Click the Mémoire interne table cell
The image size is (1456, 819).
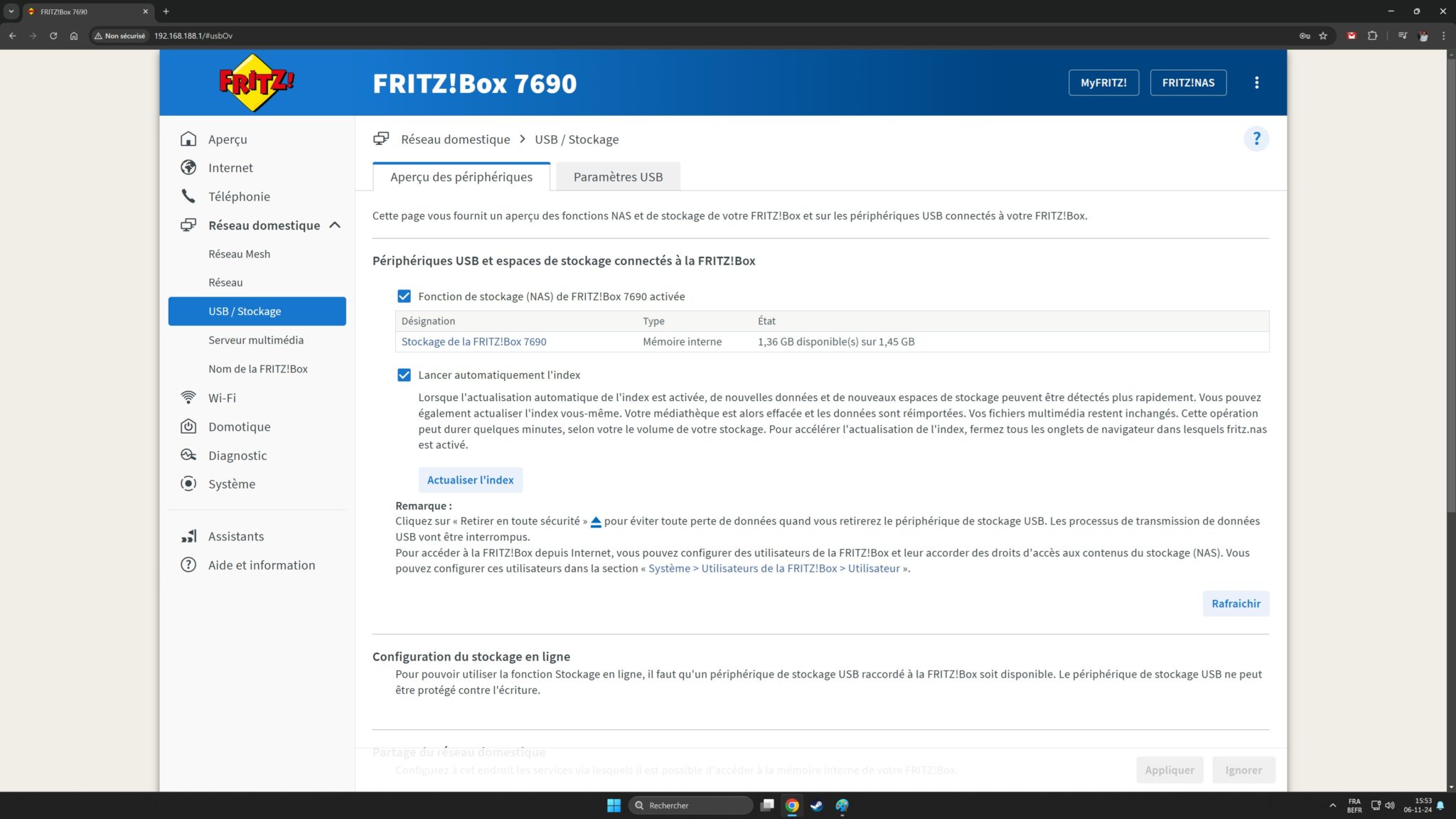click(682, 341)
